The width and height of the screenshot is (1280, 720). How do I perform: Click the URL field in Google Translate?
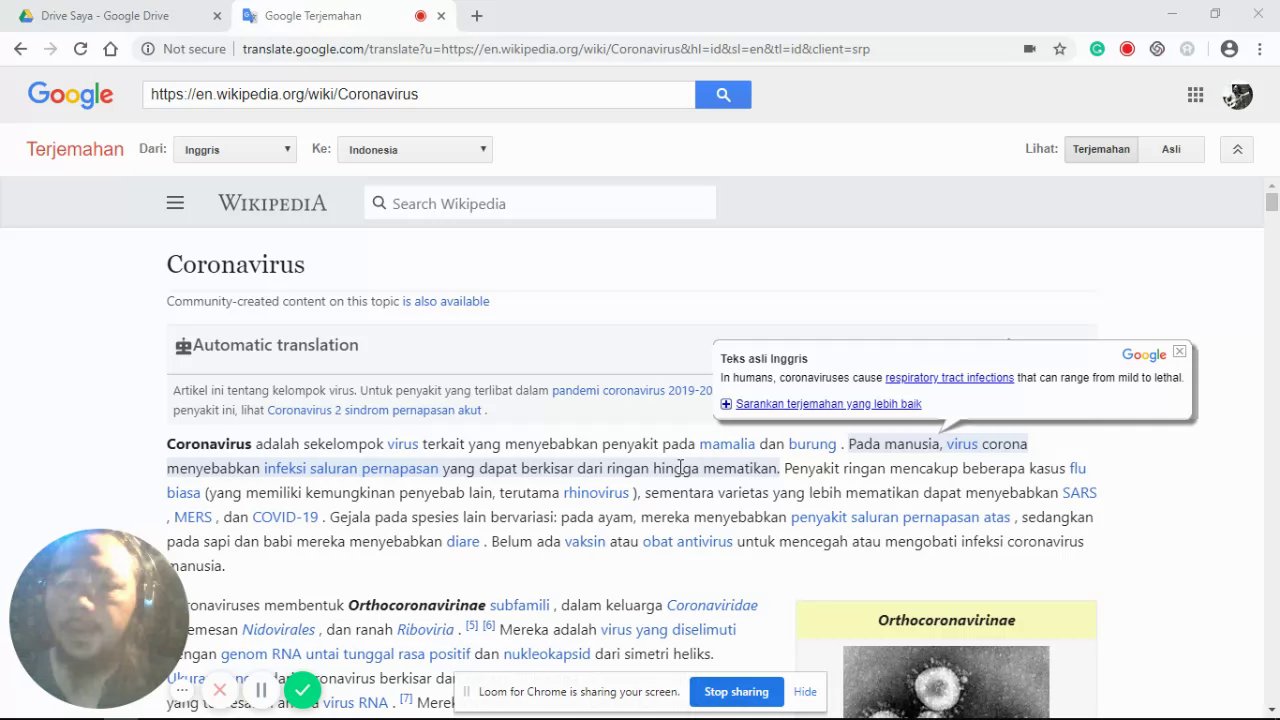tap(418, 94)
